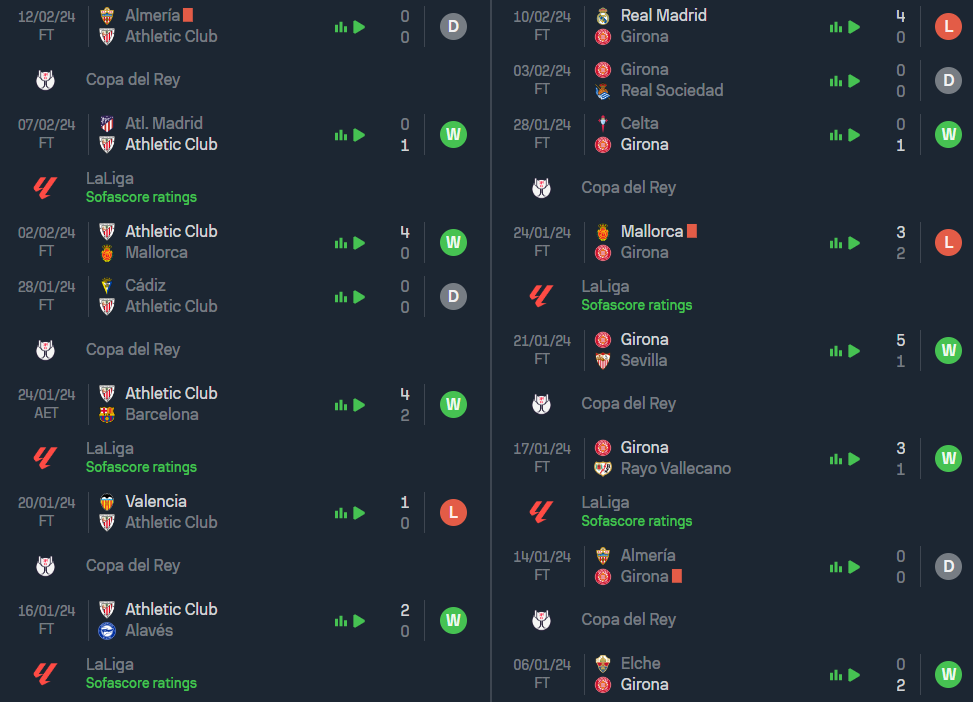Open the LaLiga header above Athletic Club vs Mallorca

110,178
